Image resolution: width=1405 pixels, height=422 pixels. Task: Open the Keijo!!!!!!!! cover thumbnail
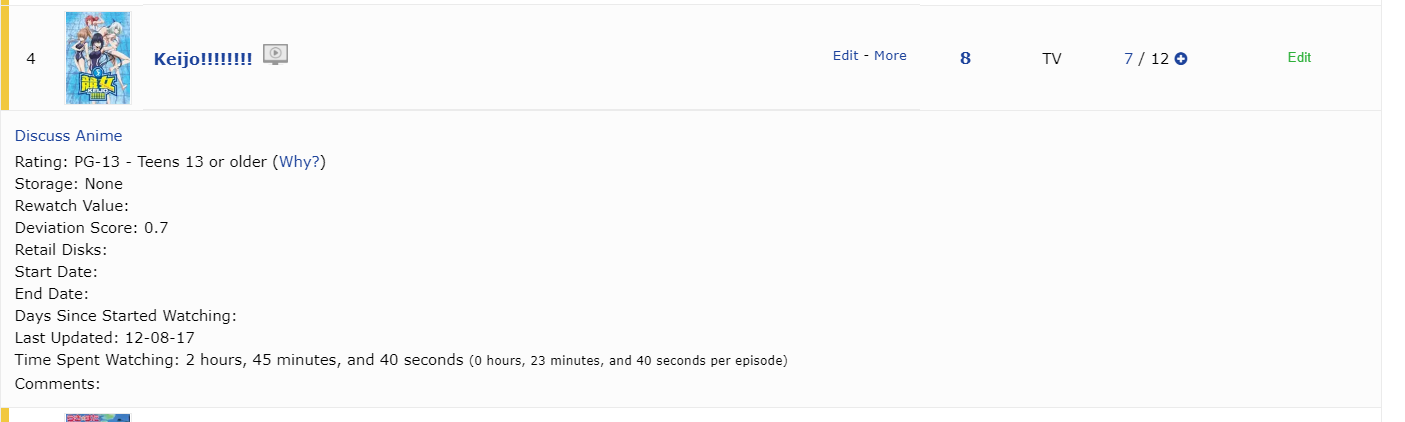point(98,58)
